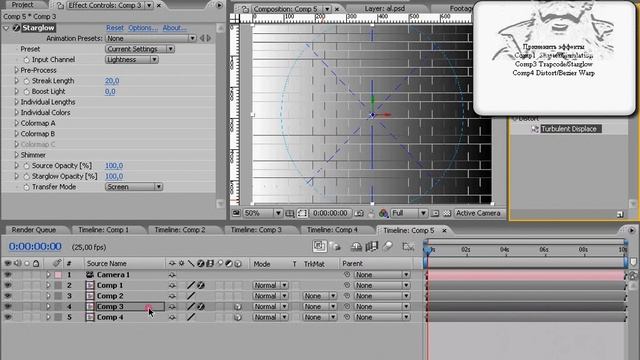This screenshot has height=360, width=640.
Task: Hide the Comp 3 layer eye
Action: click(8, 307)
